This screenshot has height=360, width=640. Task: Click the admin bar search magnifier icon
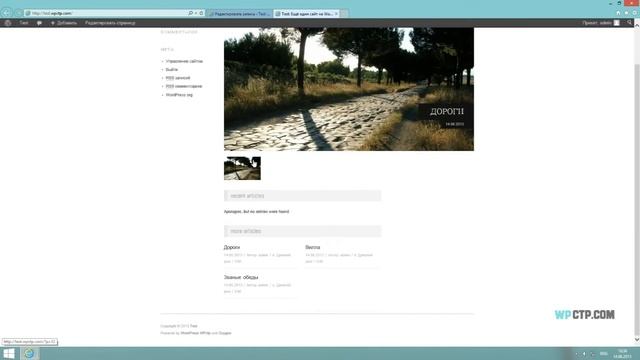pos(629,23)
